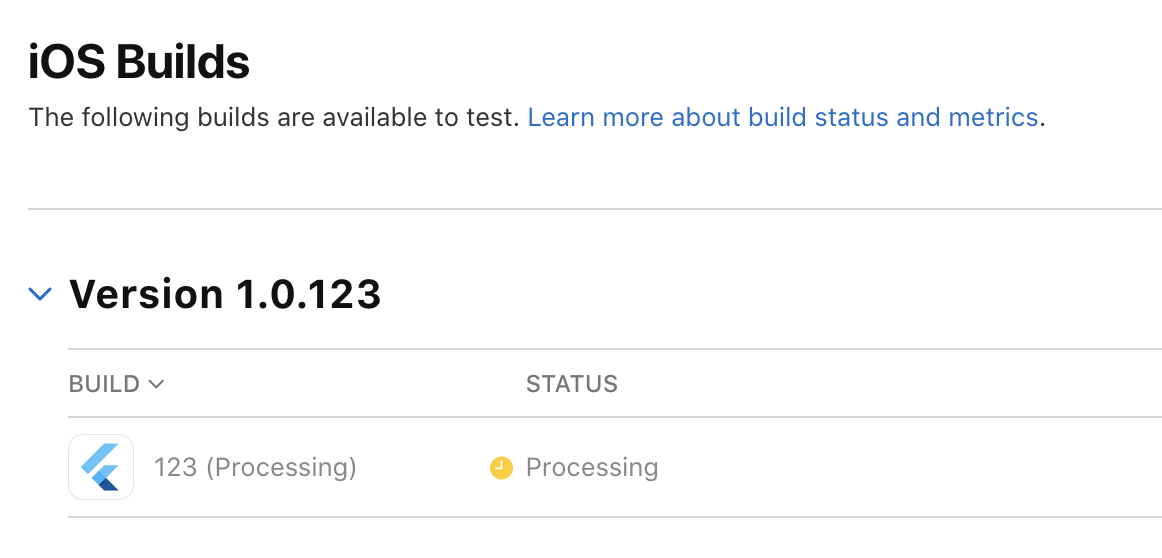Click the word "Version" in section header
The height and width of the screenshot is (558, 1162).
click(146, 294)
